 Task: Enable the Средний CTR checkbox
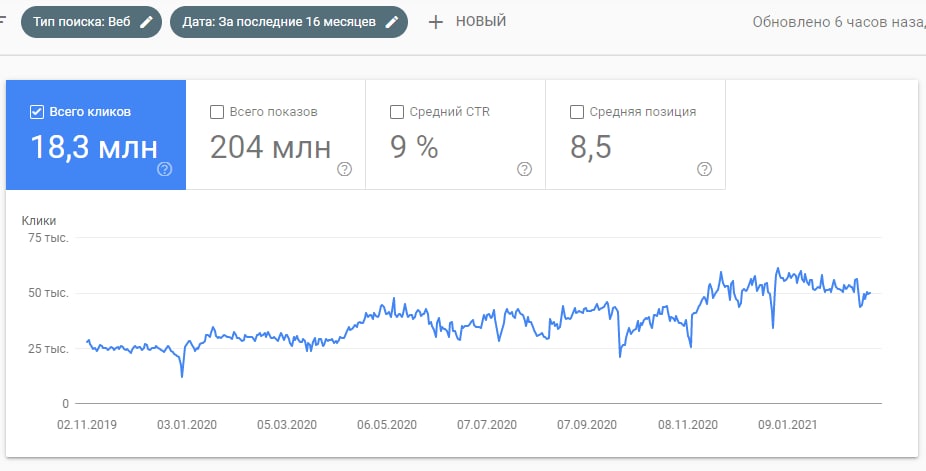click(397, 112)
